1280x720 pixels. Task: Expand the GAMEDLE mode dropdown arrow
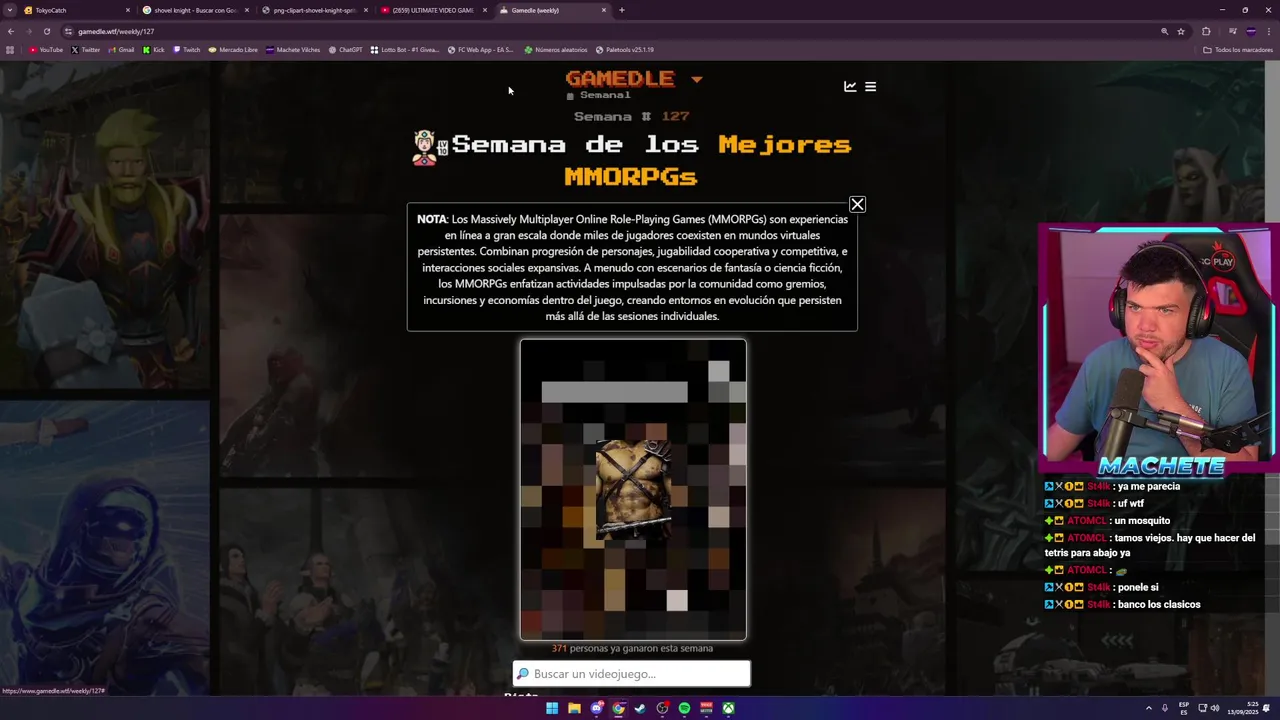pyautogui.click(x=696, y=79)
